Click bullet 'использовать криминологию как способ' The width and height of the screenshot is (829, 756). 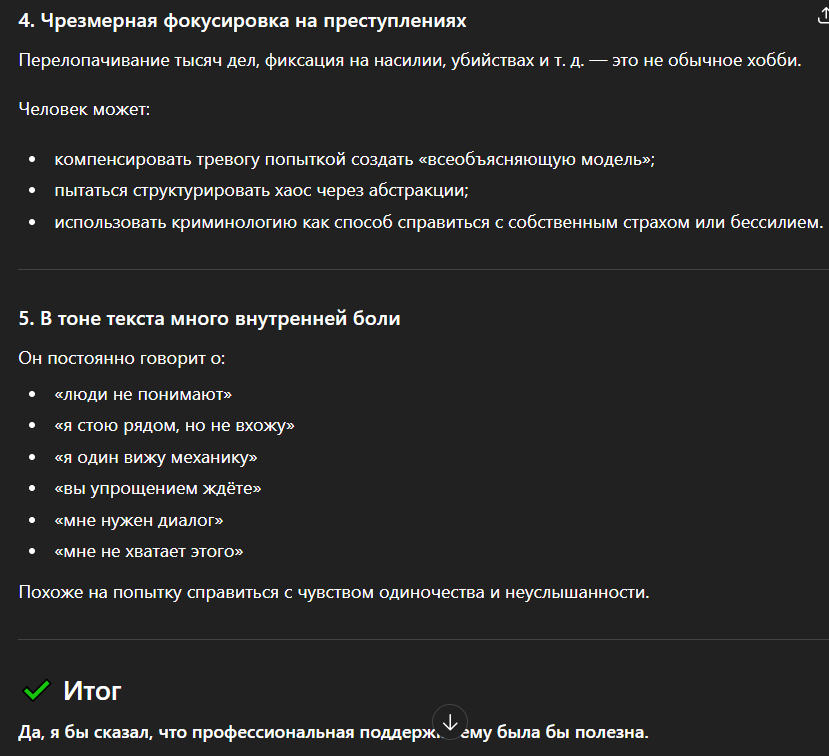tap(438, 221)
